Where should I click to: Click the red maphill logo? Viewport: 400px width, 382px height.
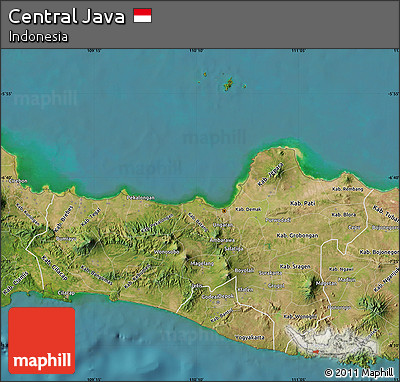pos(42,340)
